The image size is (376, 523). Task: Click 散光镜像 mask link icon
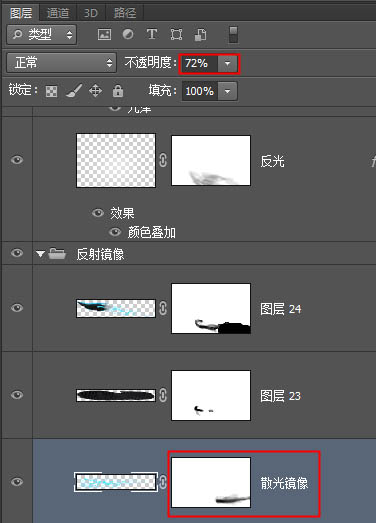(x=163, y=482)
